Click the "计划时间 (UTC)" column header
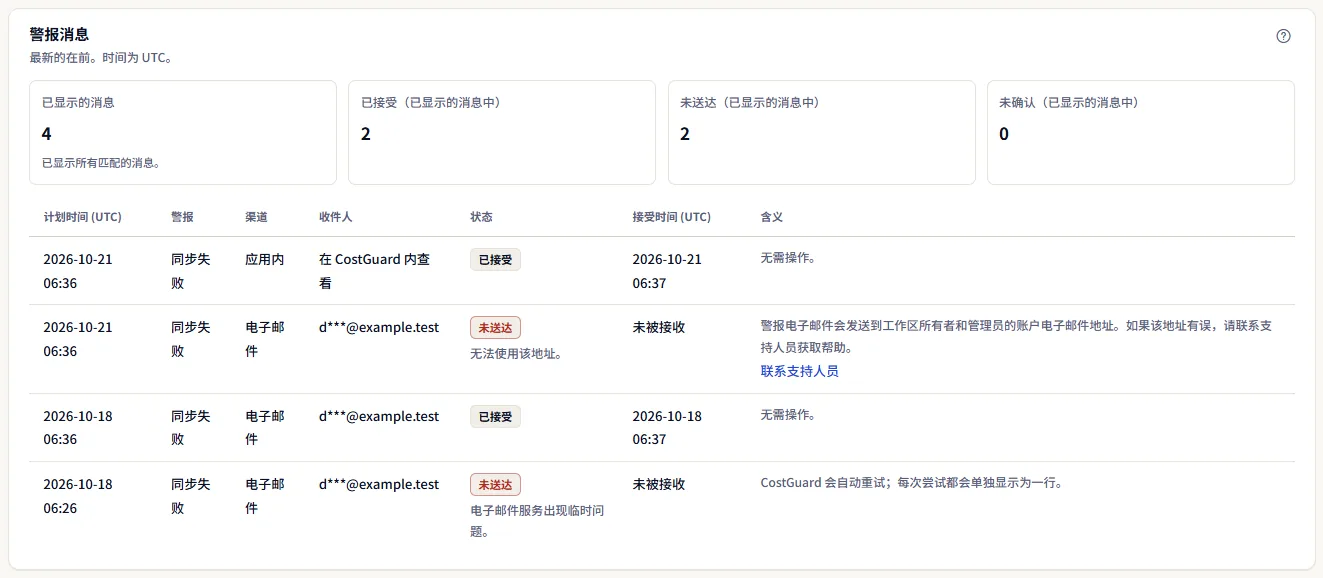 (82, 217)
